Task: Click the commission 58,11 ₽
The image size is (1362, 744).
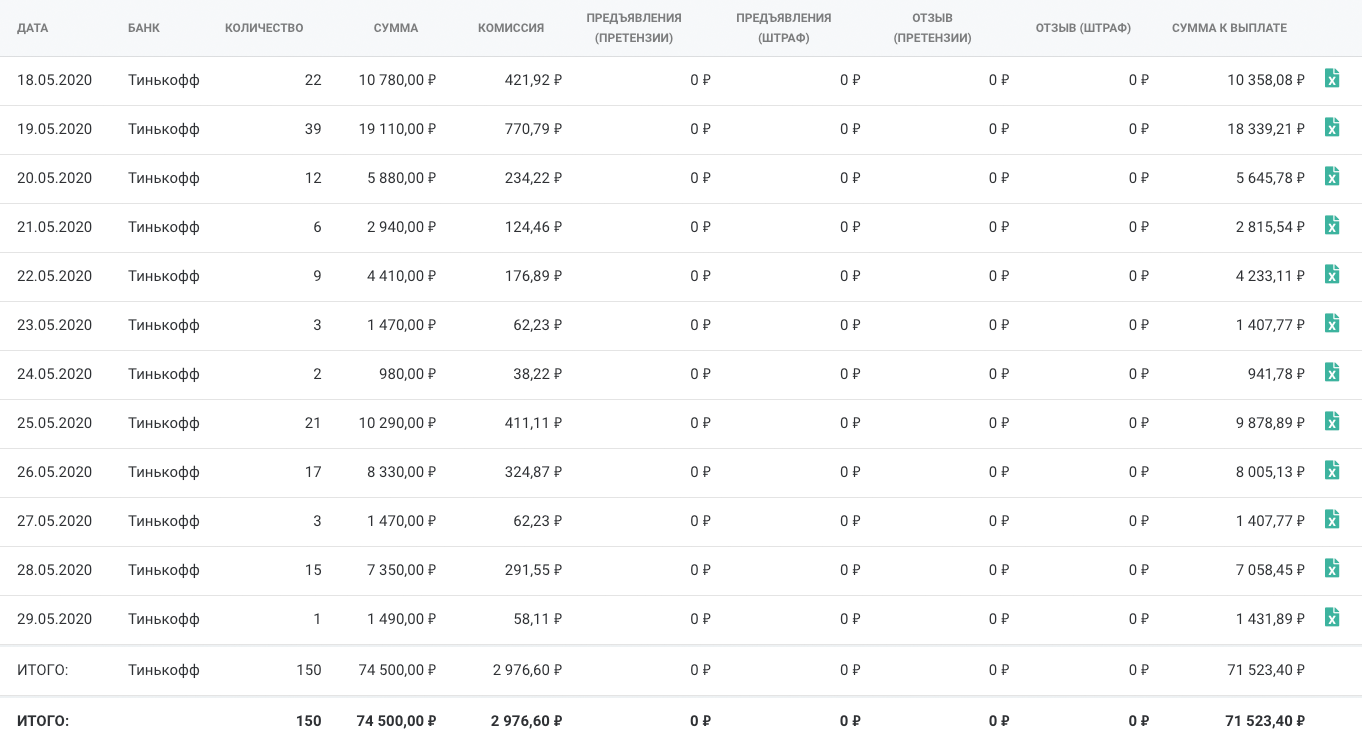Action: point(538,619)
